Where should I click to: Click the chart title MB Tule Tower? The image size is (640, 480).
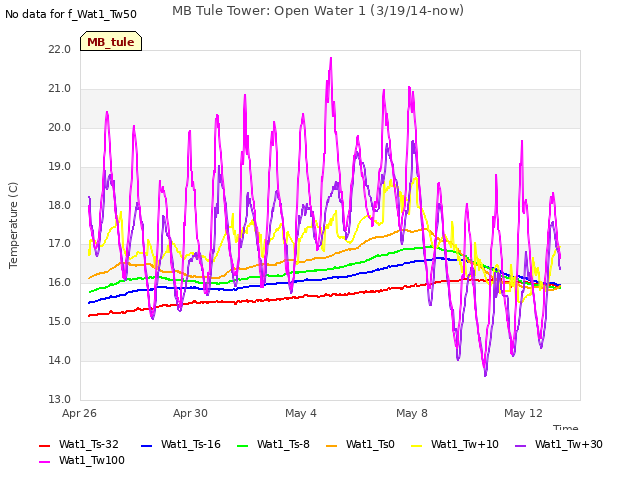pyautogui.click(x=318, y=11)
